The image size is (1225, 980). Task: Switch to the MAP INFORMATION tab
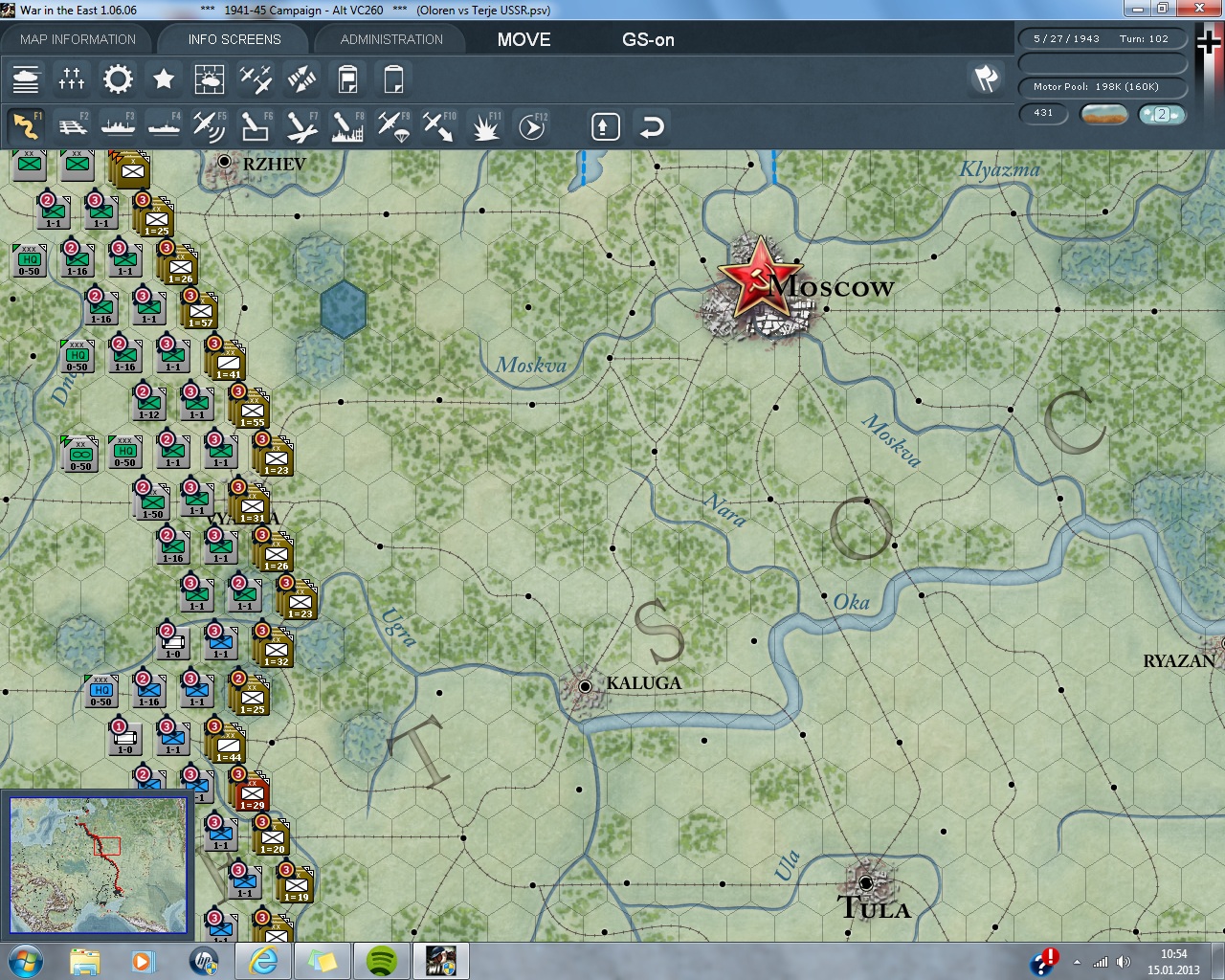click(78, 39)
